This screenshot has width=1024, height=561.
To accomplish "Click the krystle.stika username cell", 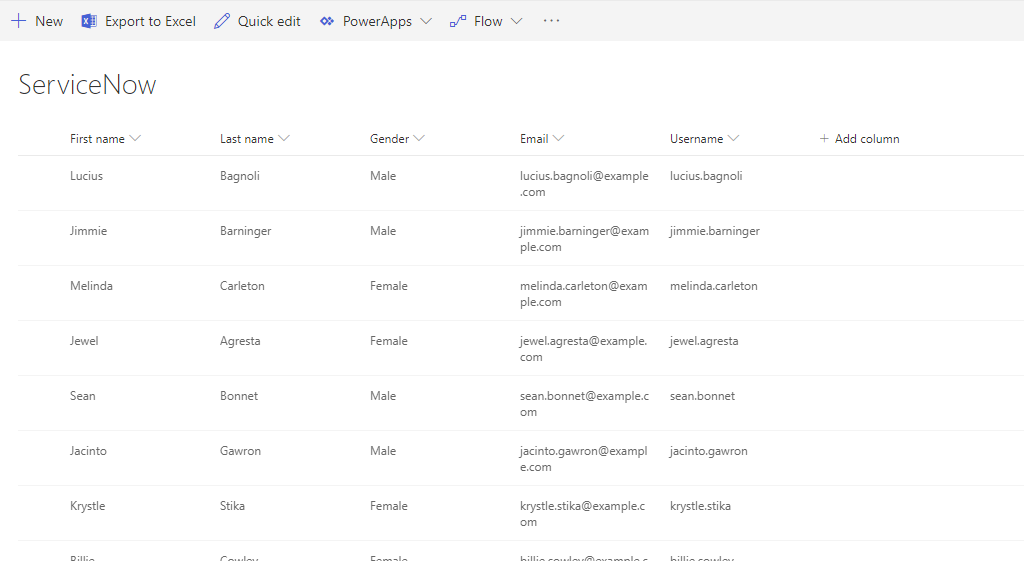I will point(700,505).
